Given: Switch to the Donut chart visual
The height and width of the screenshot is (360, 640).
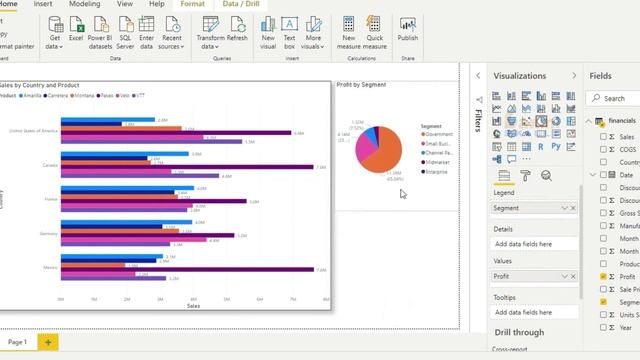Looking at the screenshot, I should coord(556,121).
